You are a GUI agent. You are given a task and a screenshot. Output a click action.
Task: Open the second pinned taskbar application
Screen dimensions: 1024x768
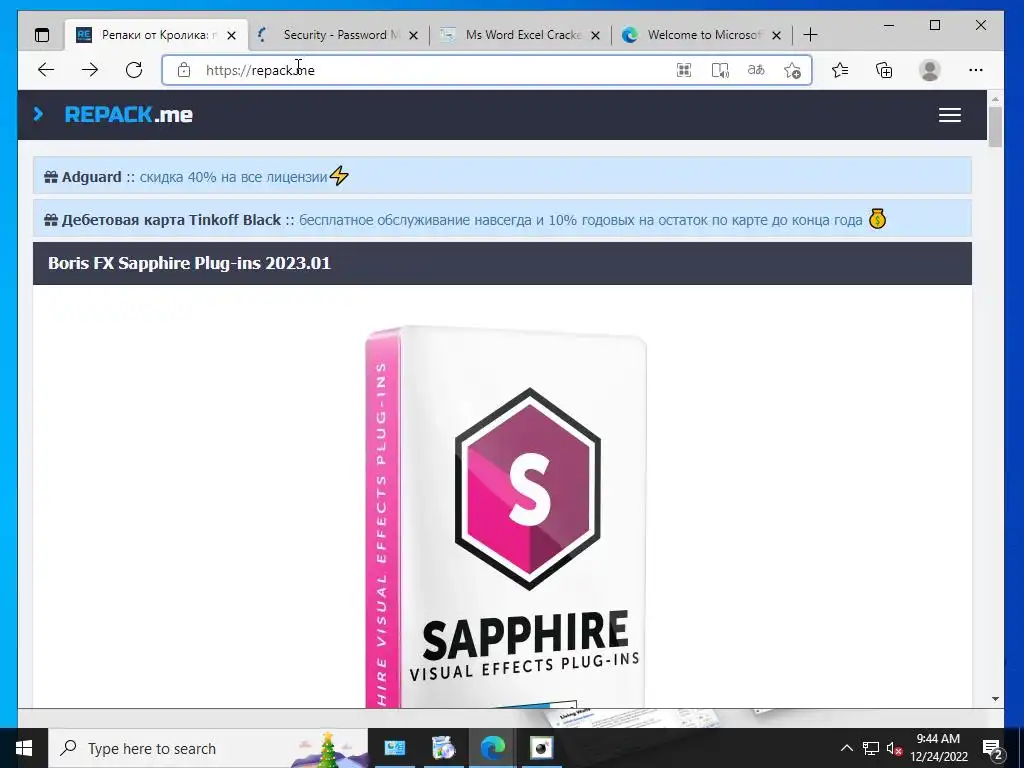(443, 748)
